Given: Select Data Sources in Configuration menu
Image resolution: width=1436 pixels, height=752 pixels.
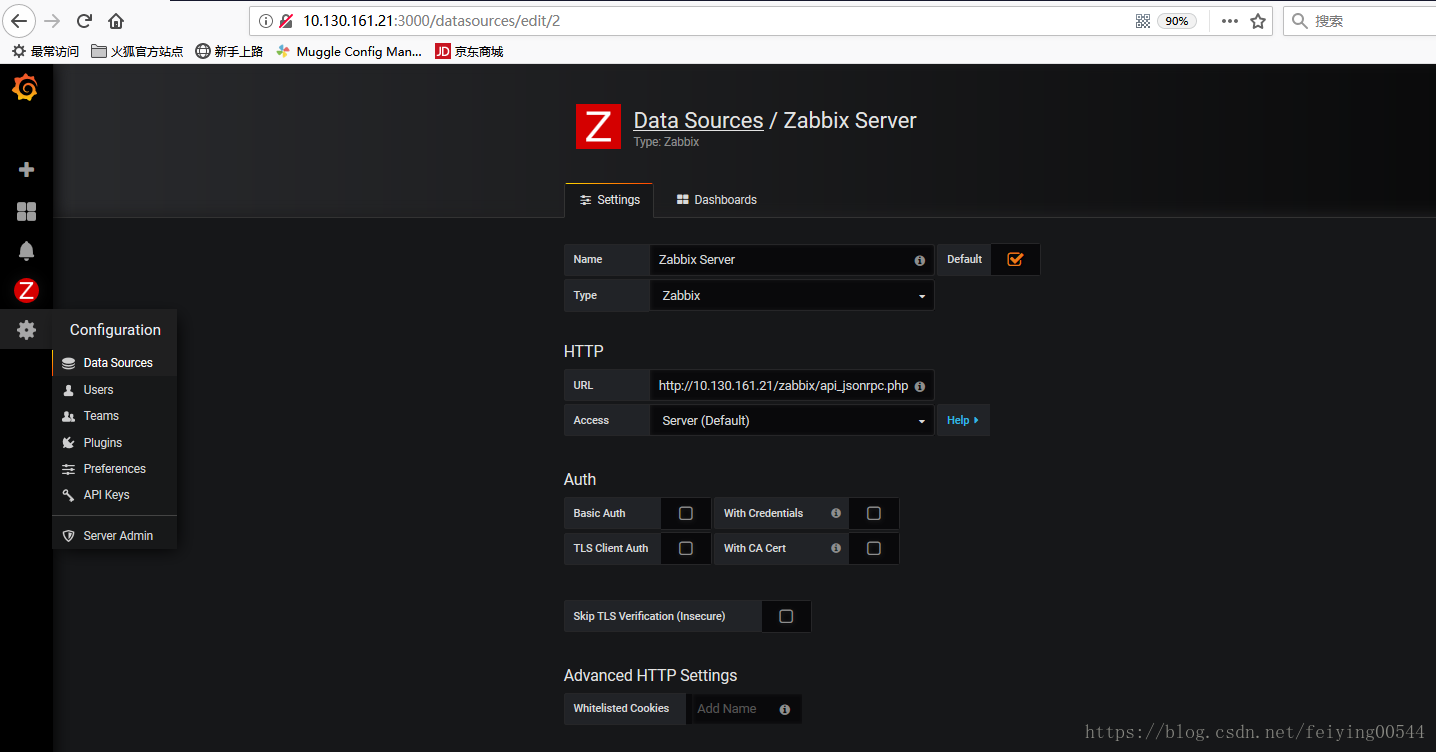Looking at the screenshot, I should (115, 363).
